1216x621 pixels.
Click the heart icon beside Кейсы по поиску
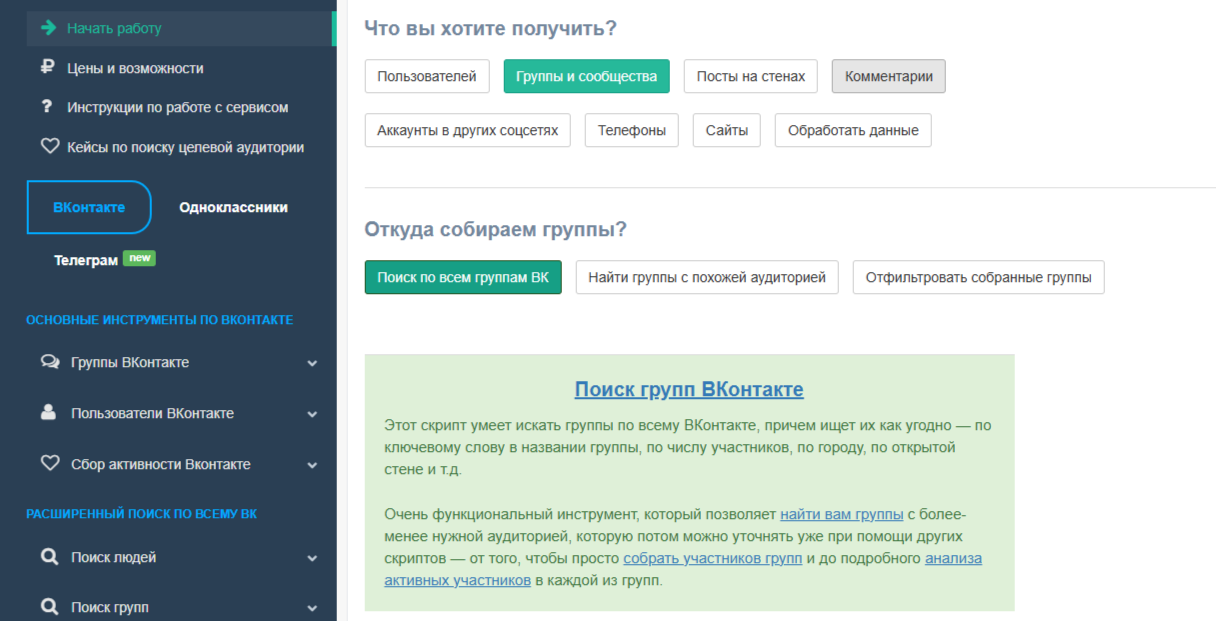point(50,147)
